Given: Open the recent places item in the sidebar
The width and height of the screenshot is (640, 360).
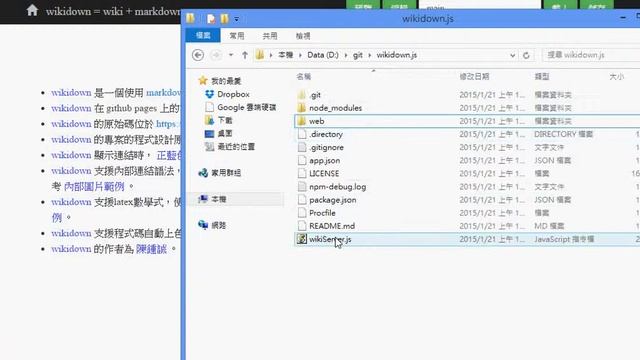Looking at the screenshot, I should click(236, 147).
